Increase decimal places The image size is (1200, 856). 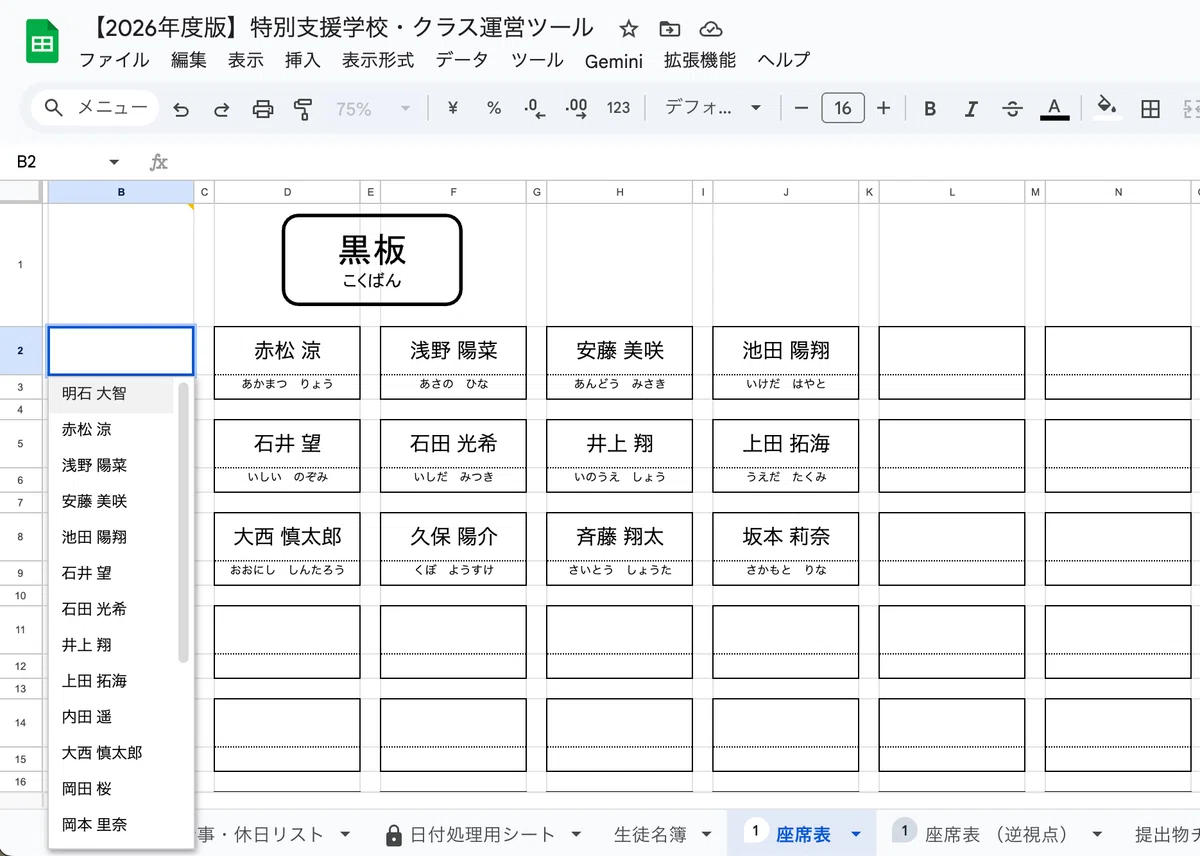577,108
